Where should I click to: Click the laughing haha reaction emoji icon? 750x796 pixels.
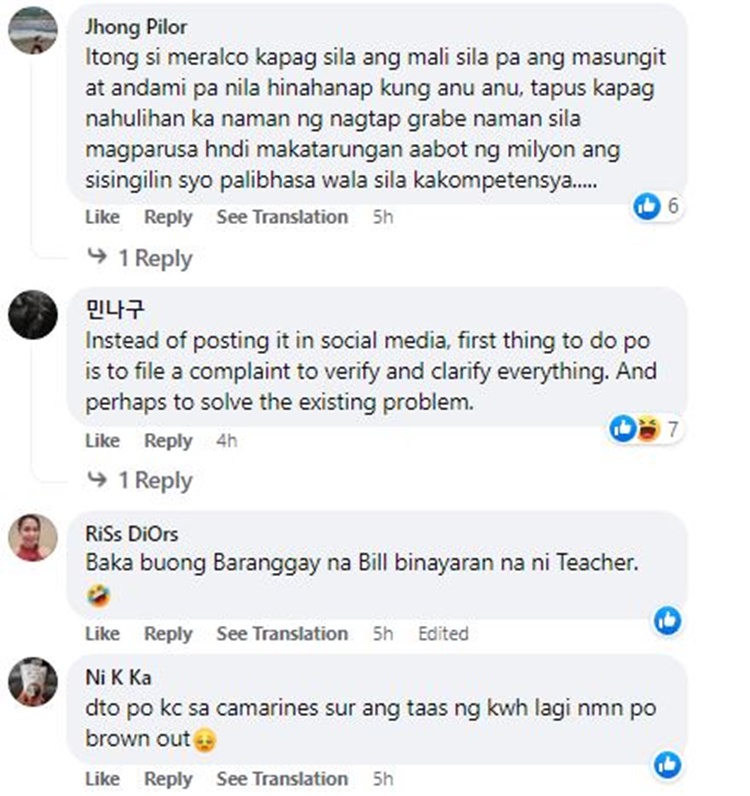(648, 429)
